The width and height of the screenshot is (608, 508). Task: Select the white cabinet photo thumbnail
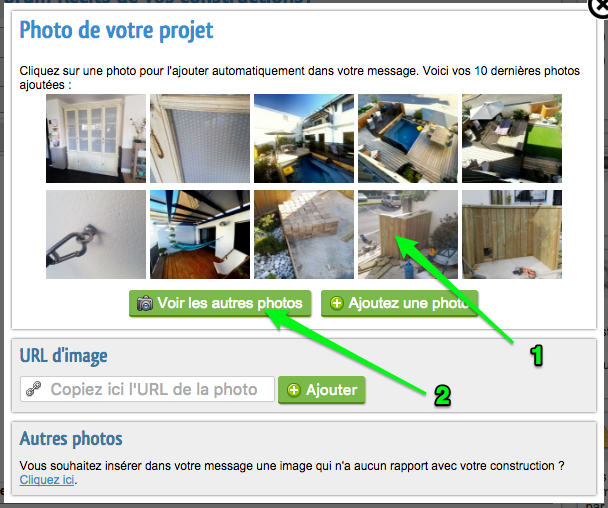pos(96,138)
